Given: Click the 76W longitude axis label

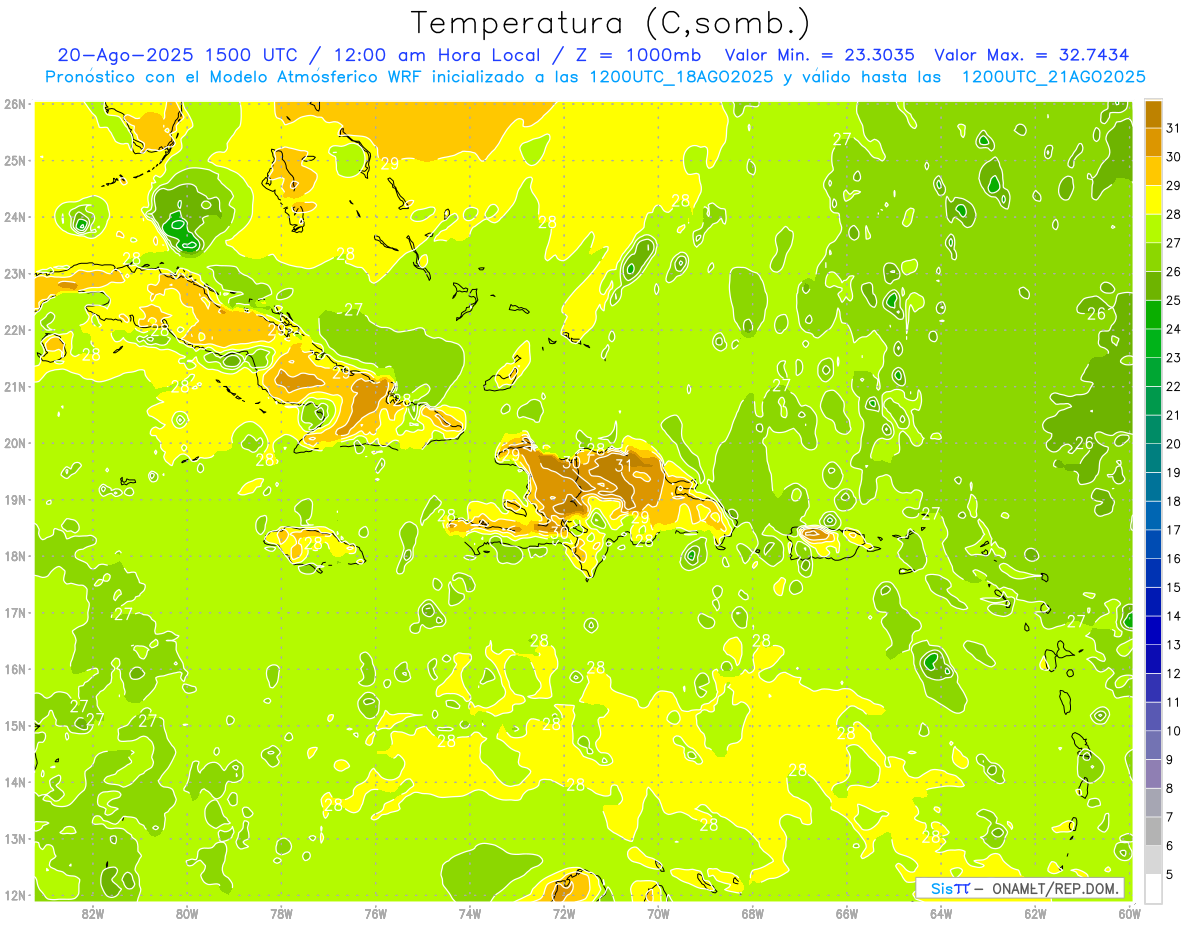Looking at the screenshot, I should point(376,913).
